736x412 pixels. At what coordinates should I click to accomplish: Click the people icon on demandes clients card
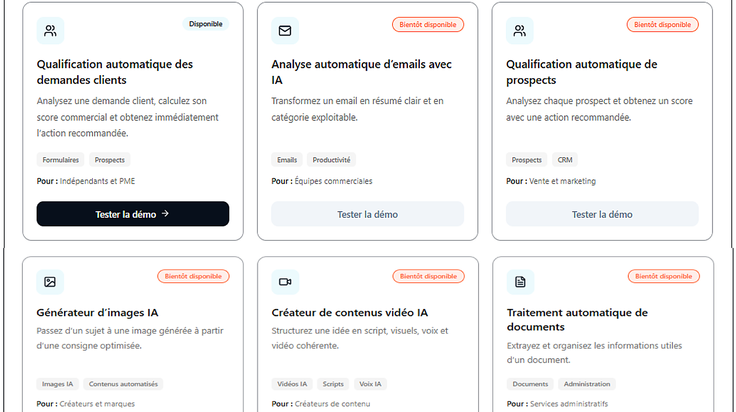click(x=50, y=31)
